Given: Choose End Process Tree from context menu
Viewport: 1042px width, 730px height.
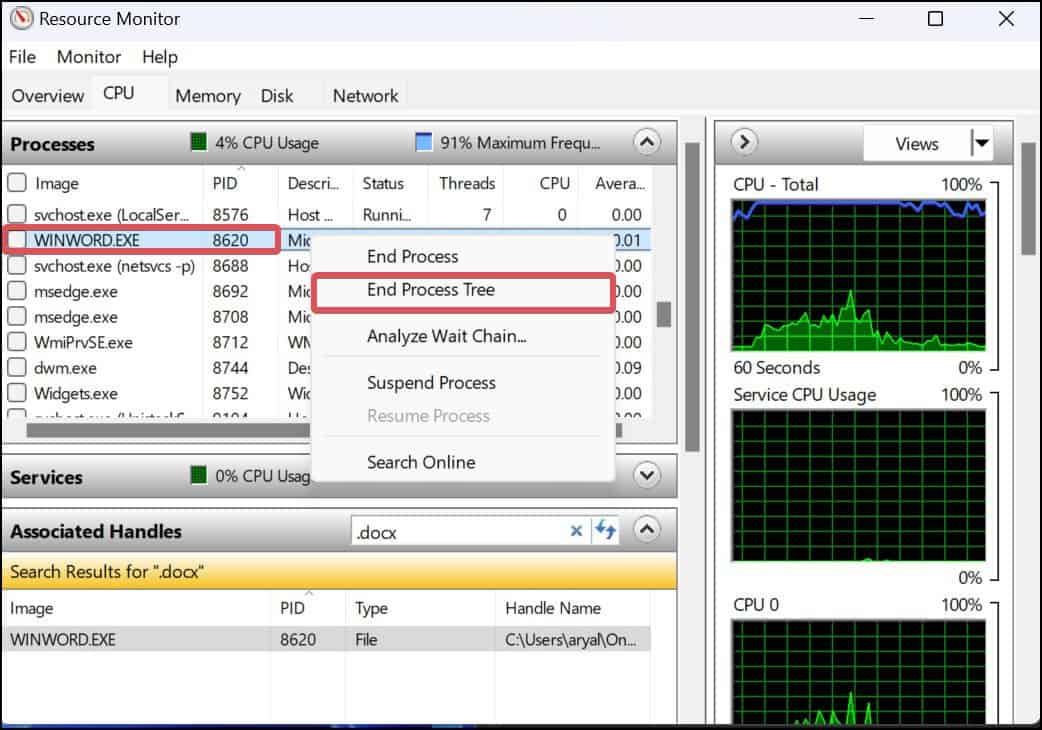Looking at the screenshot, I should coord(462,290).
